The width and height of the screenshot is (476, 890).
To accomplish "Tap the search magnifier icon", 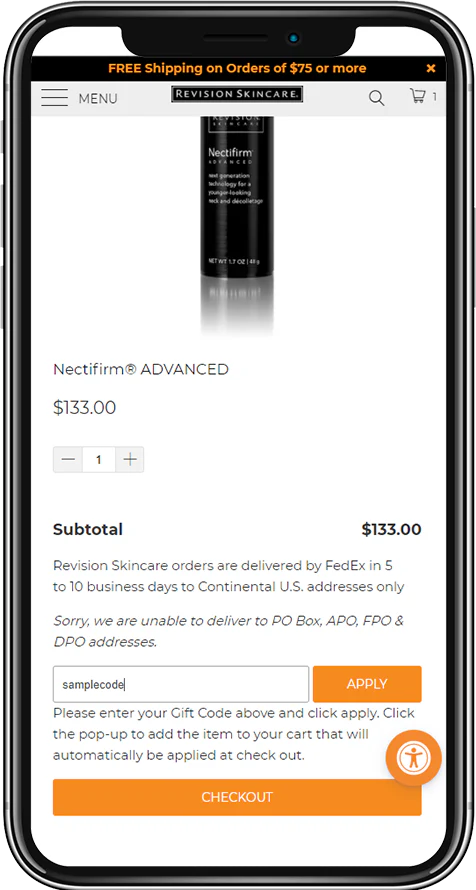I will pyautogui.click(x=376, y=98).
